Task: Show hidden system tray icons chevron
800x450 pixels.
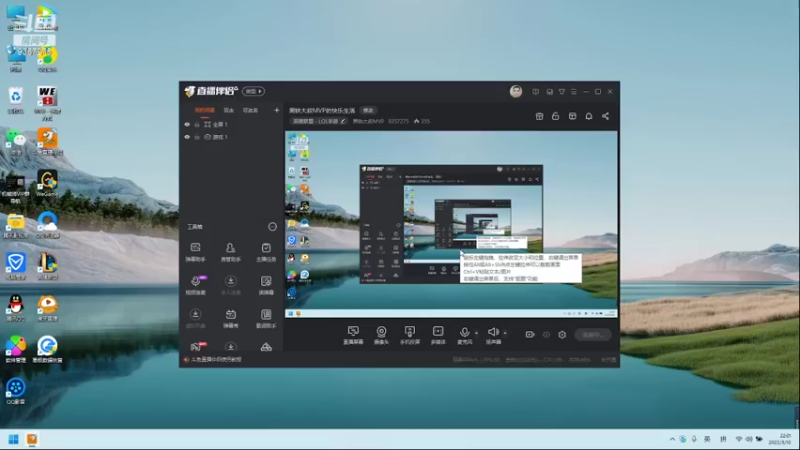Action: point(672,439)
